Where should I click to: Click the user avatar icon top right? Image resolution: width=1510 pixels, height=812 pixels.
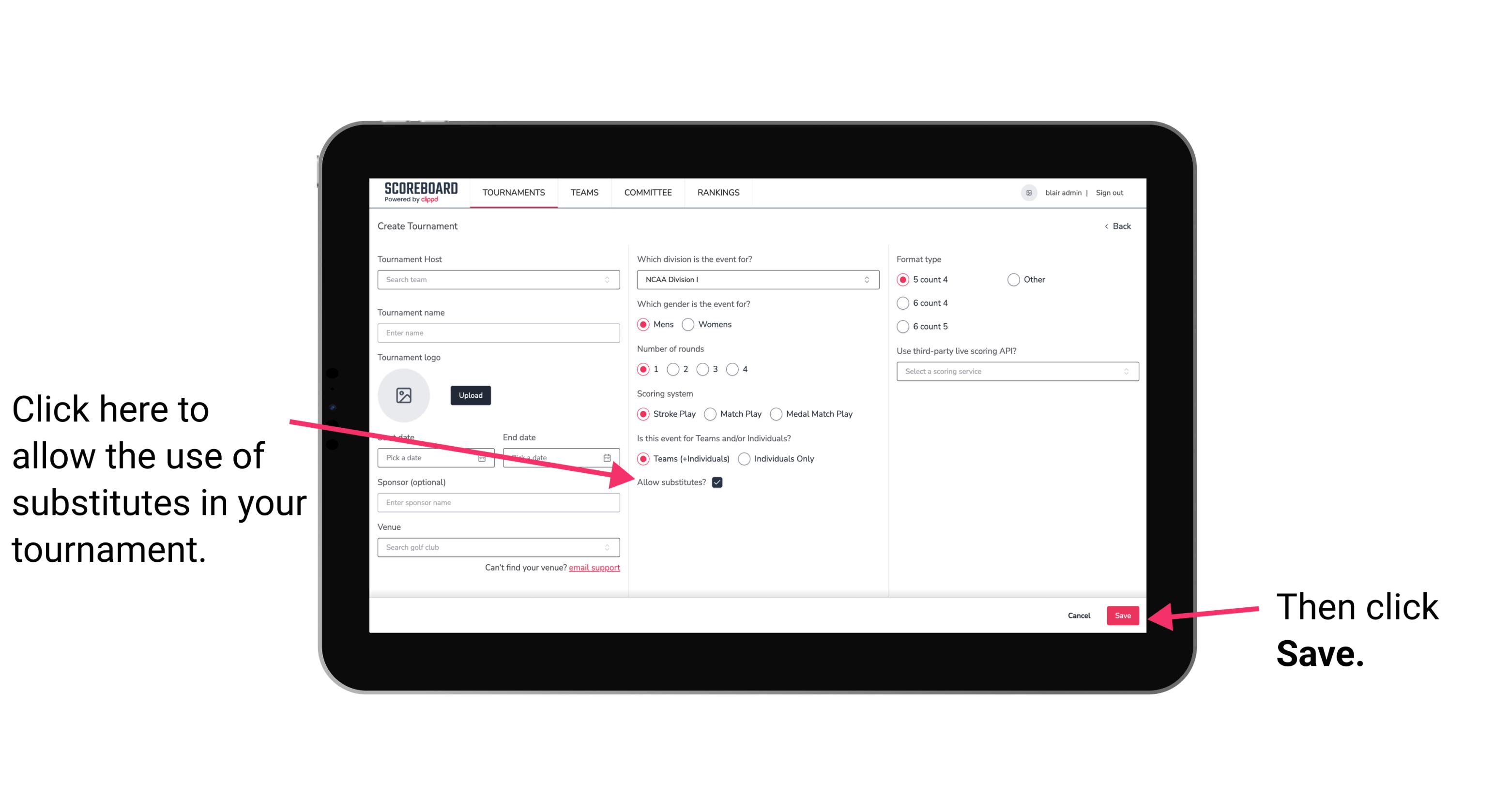[x=1028, y=193]
